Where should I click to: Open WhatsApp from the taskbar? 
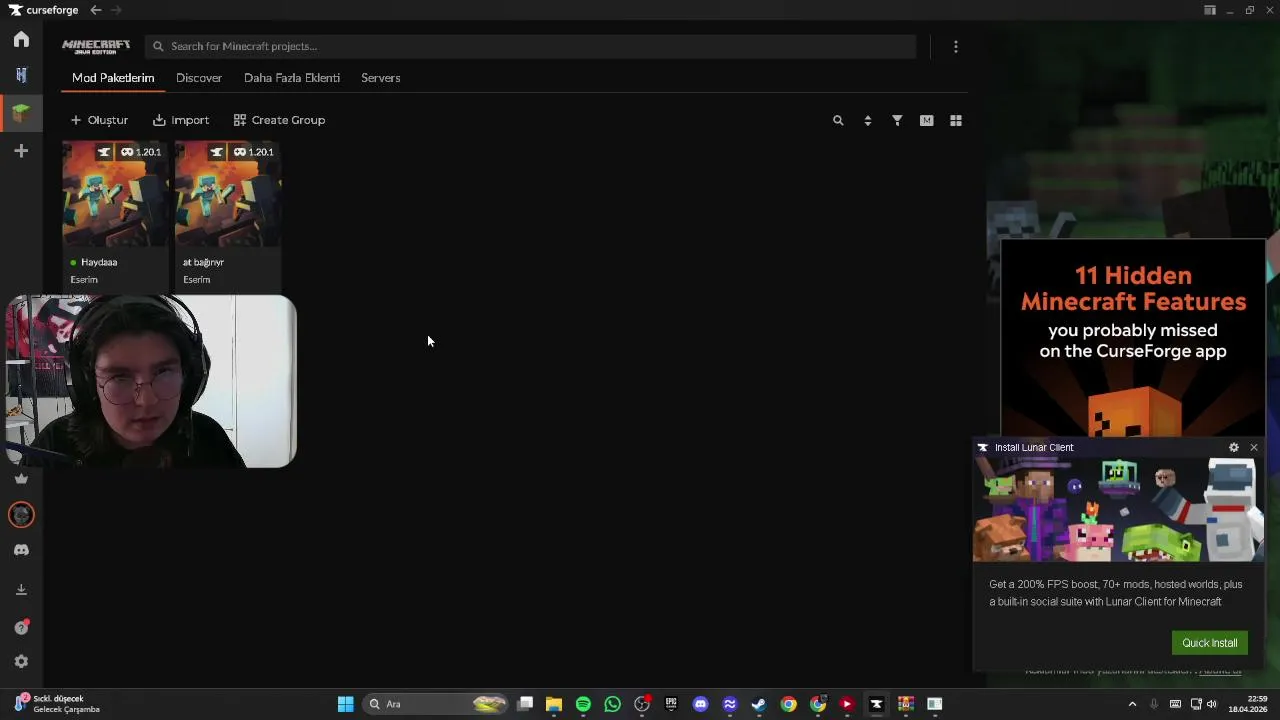pos(612,704)
